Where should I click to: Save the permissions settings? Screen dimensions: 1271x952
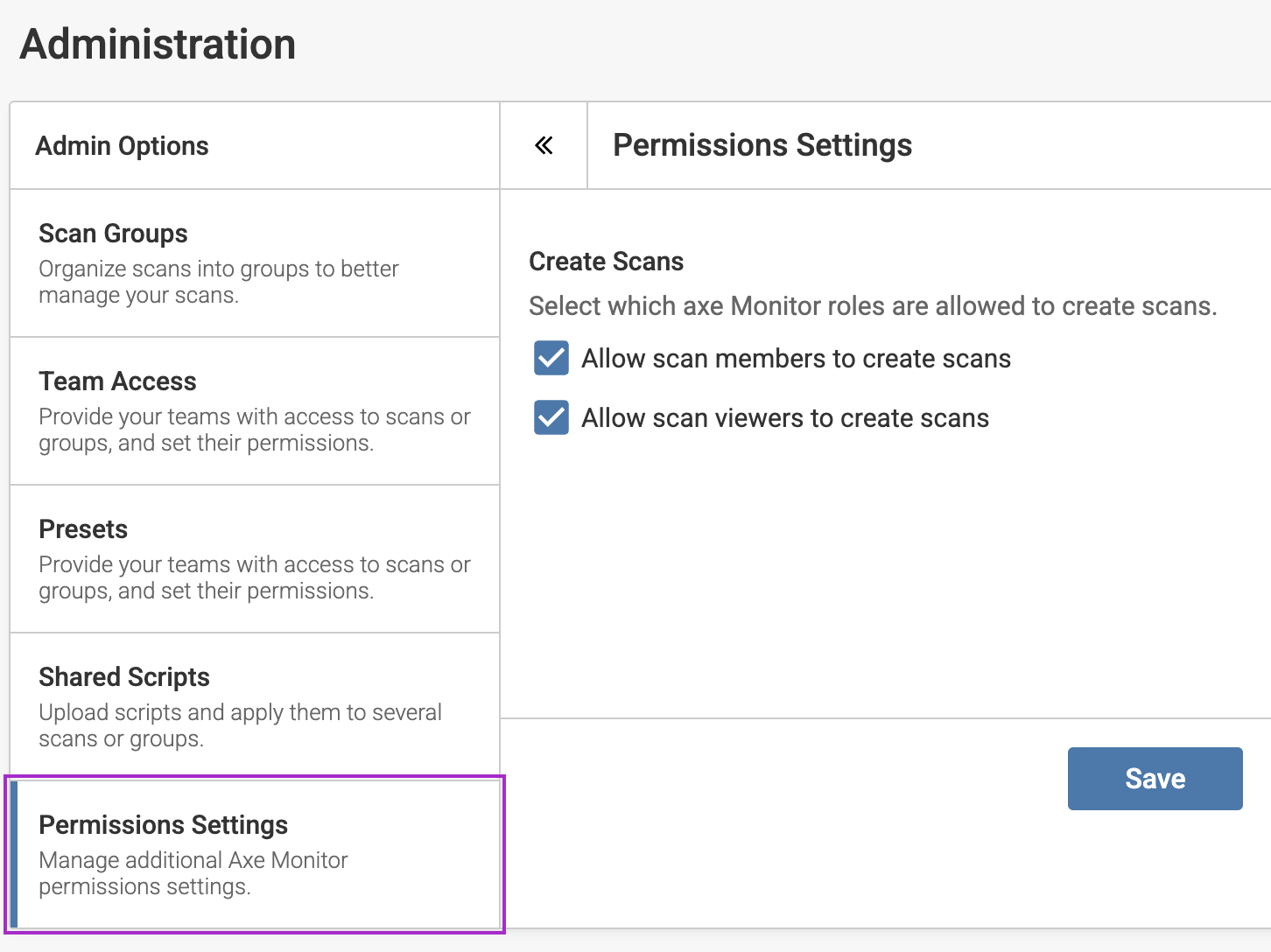click(1155, 778)
